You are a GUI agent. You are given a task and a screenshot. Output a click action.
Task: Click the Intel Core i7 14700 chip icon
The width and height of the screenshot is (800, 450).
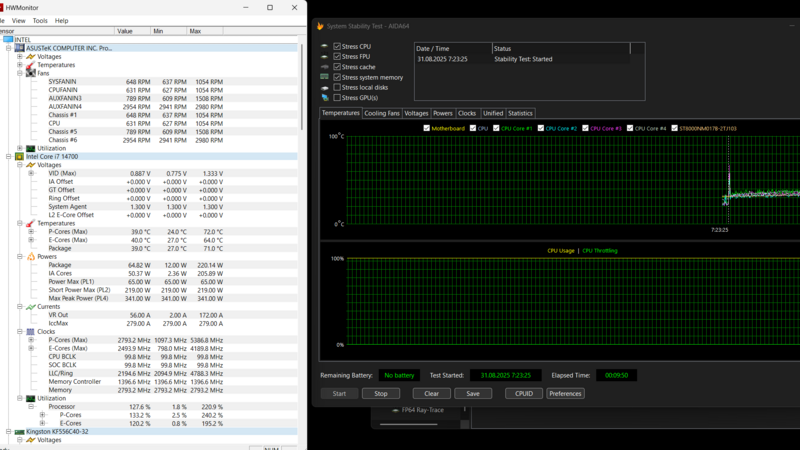point(19,157)
